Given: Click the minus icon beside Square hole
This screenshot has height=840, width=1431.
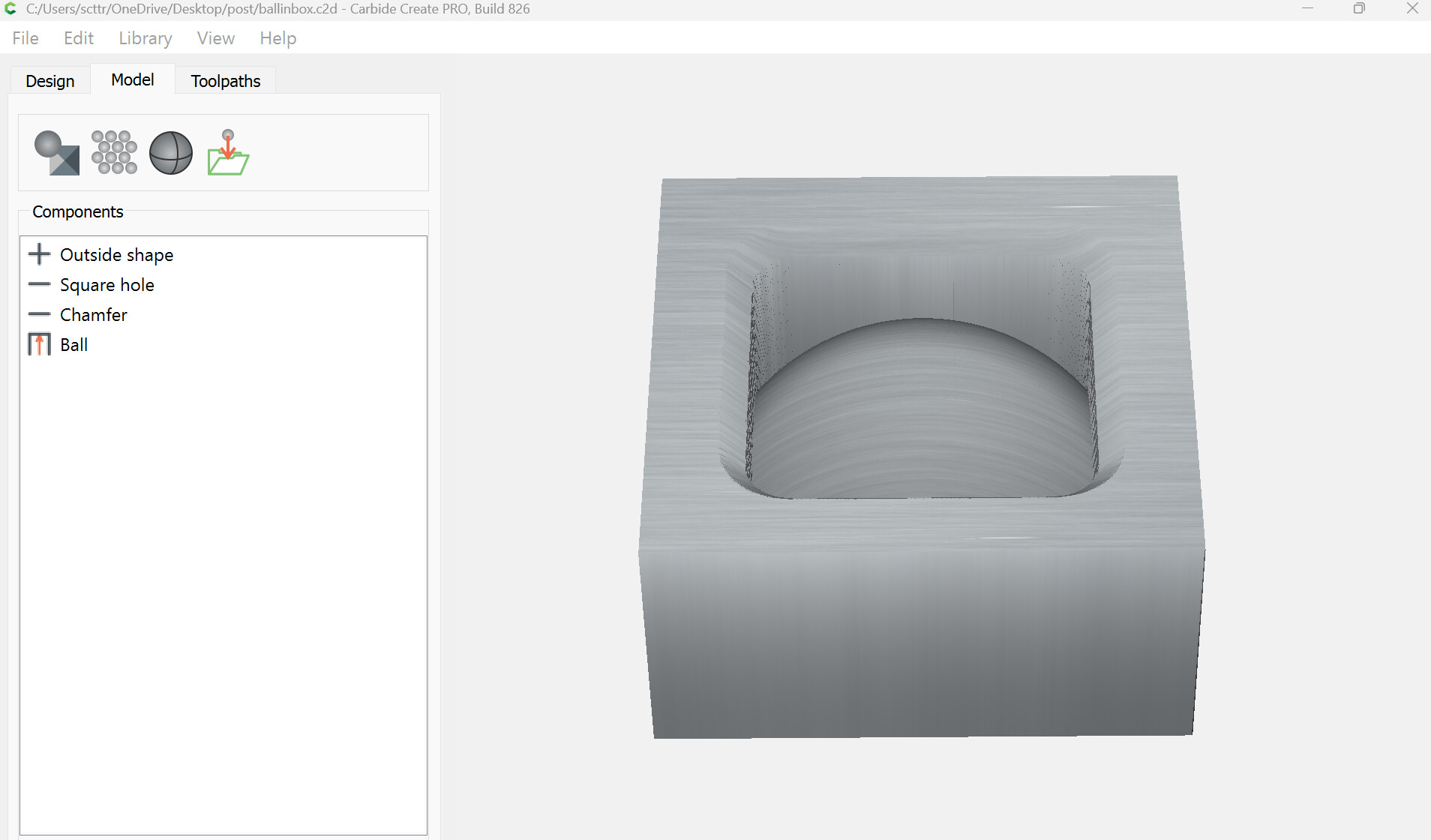Looking at the screenshot, I should [x=39, y=284].
